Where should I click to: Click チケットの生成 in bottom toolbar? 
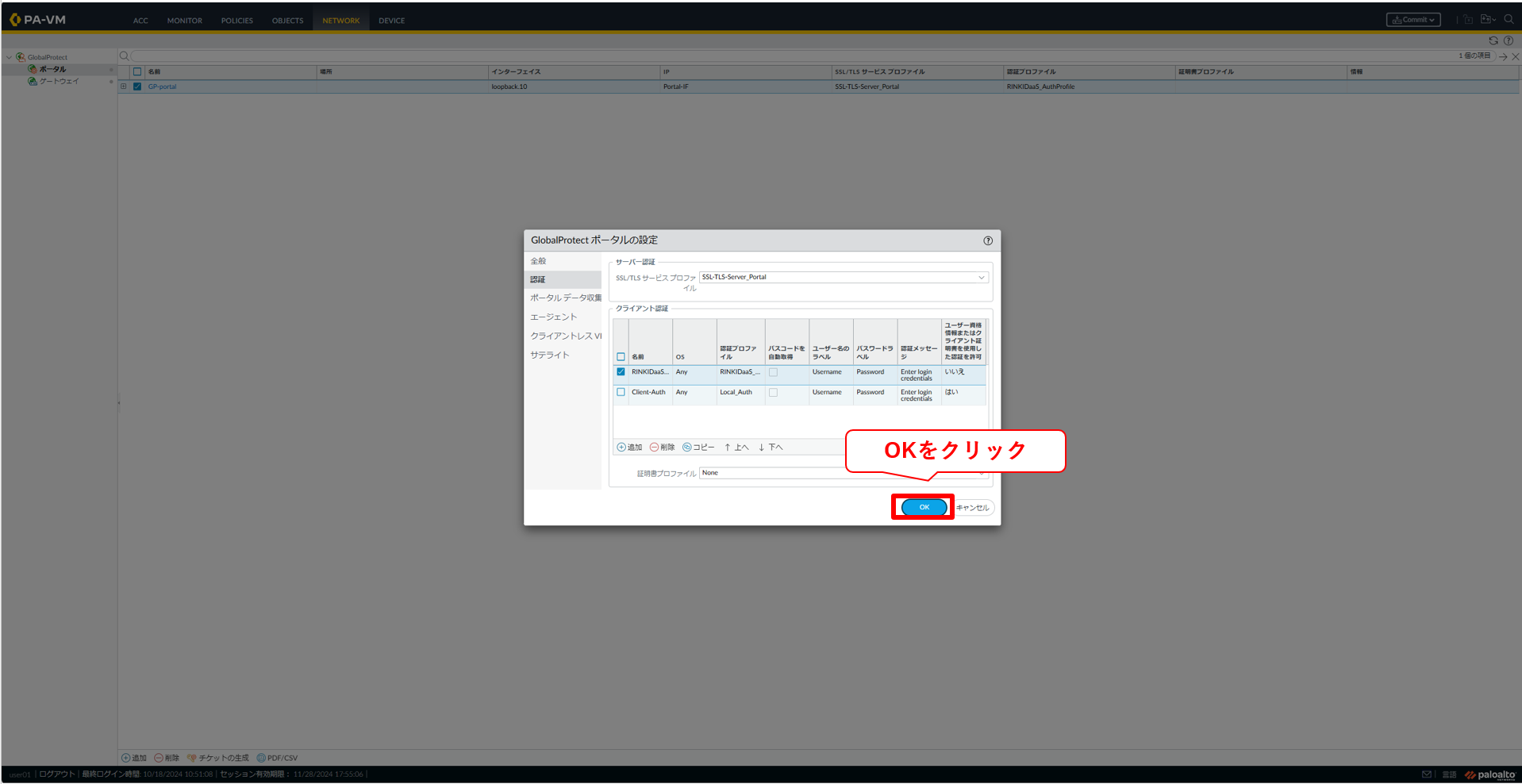pyautogui.click(x=217, y=758)
